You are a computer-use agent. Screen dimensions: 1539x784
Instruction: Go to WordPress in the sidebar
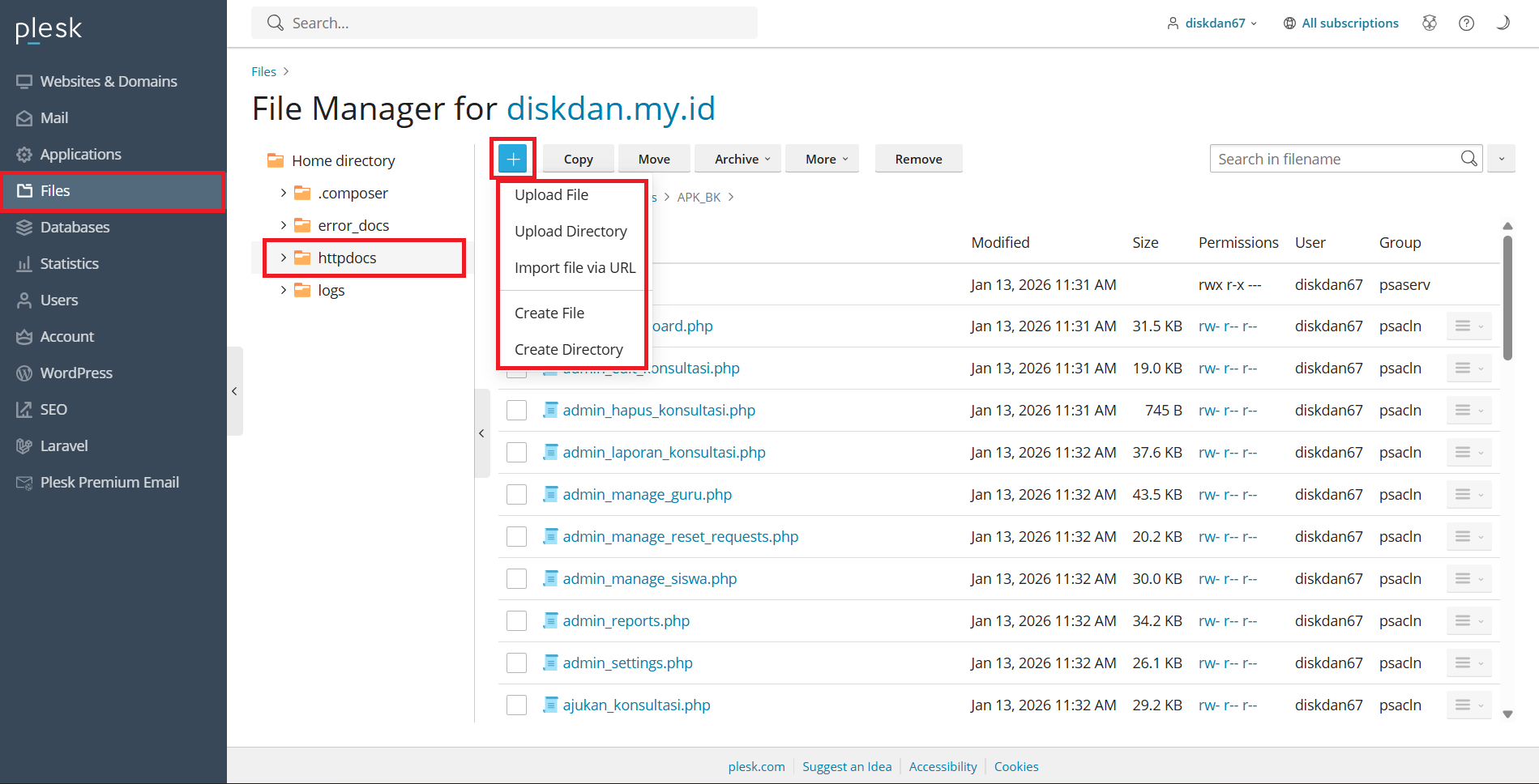(76, 373)
